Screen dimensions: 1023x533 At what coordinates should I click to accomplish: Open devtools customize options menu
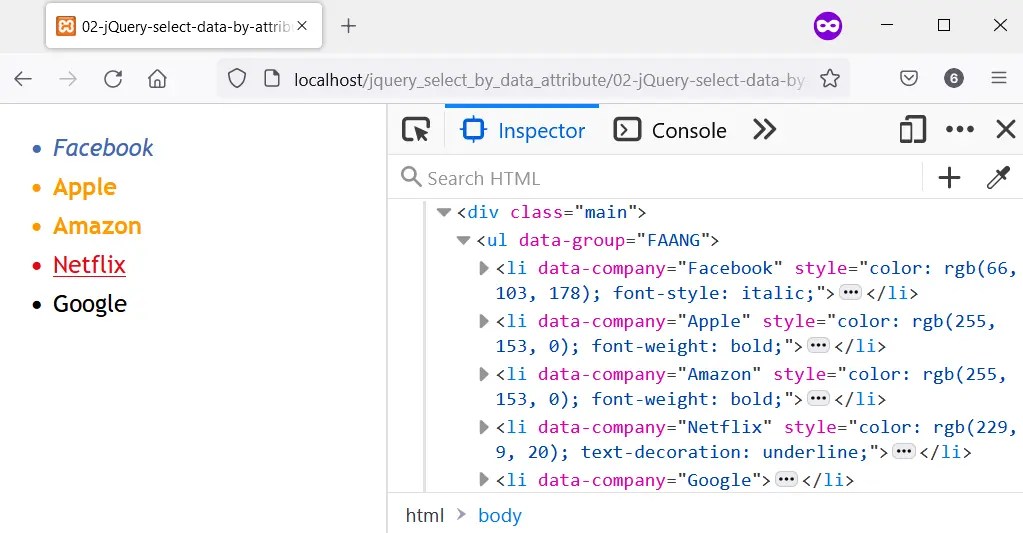(x=960, y=129)
